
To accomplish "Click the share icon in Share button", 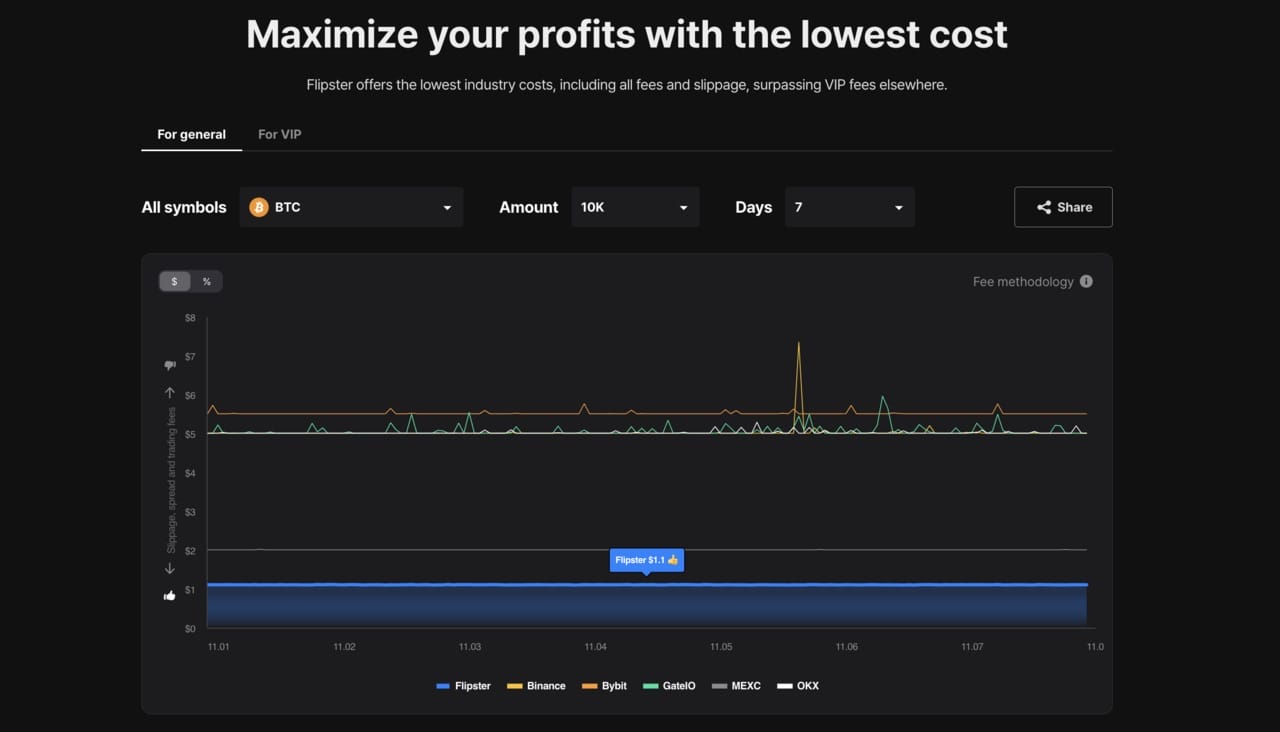I will point(1044,207).
